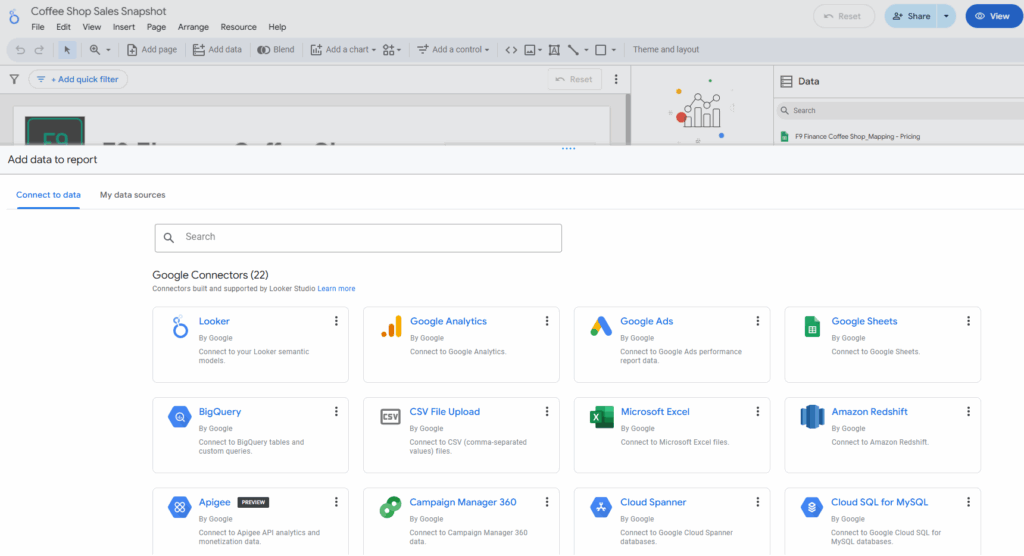
Task: Click the zoom magnifier tool
Action: (x=95, y=50)
